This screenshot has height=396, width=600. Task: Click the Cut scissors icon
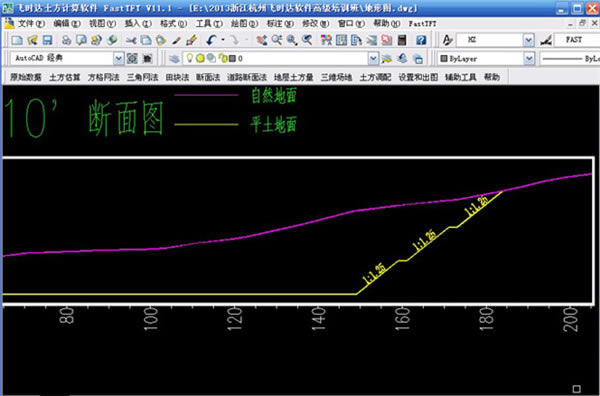pyautogui.click(x=131, y=40)
